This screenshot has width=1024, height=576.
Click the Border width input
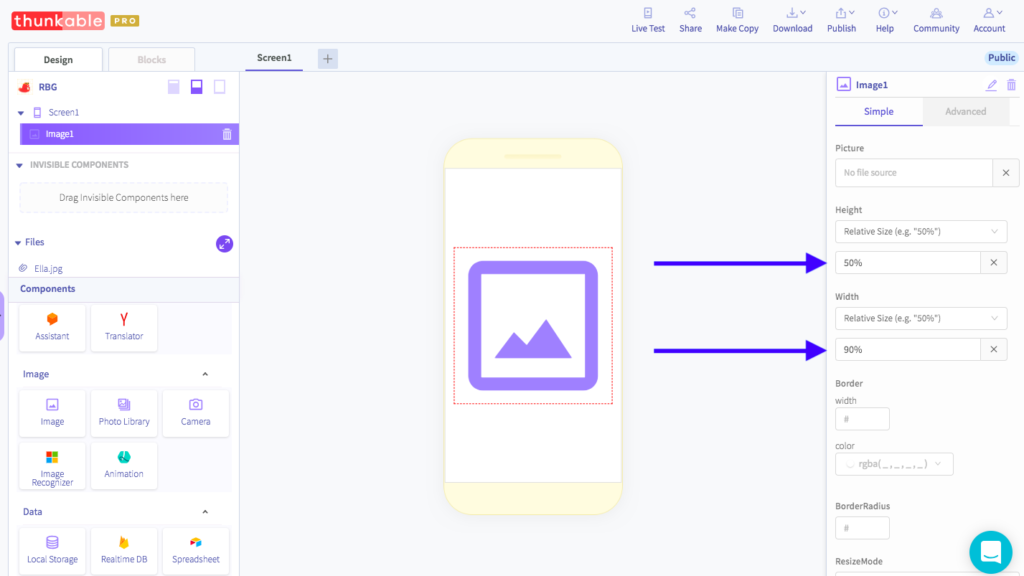(862, 419)
